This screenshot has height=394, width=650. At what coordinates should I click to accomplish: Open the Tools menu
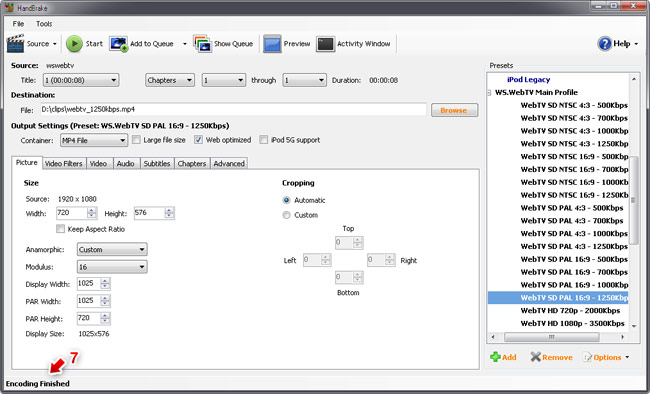pyautogui.click(x=44, y=24)
